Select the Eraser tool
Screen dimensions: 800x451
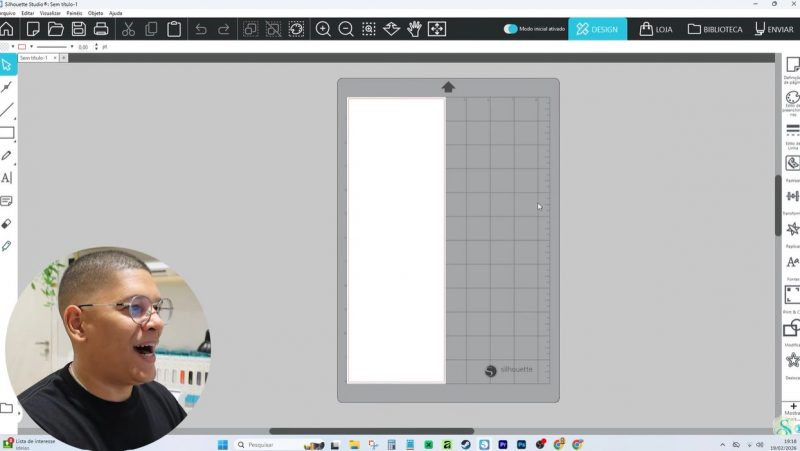point(7,223)
